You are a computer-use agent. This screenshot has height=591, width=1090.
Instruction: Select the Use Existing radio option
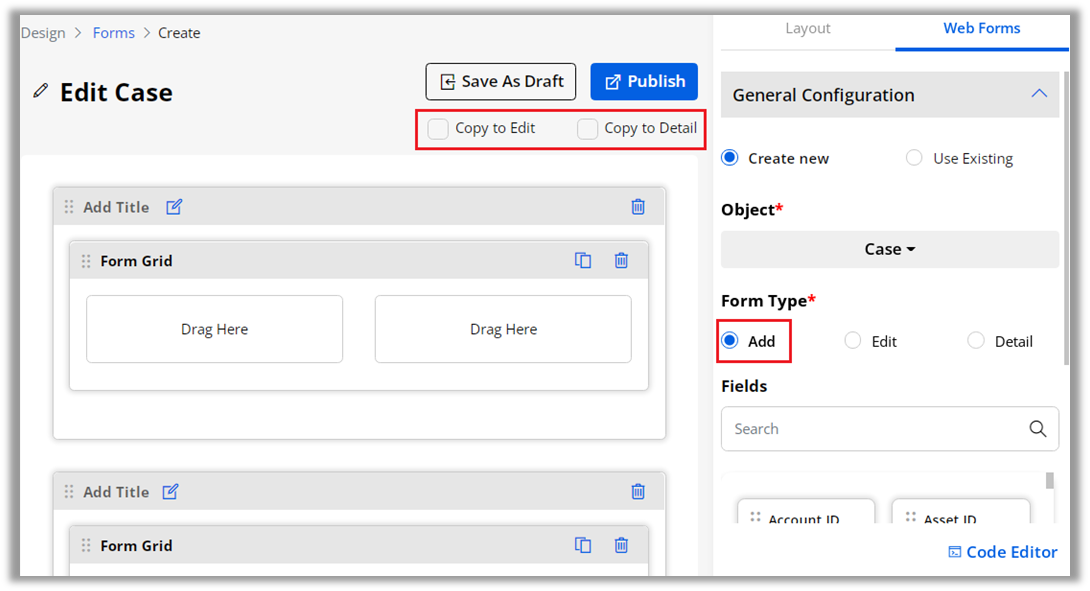pyautogui.click(x=914, y=158)
